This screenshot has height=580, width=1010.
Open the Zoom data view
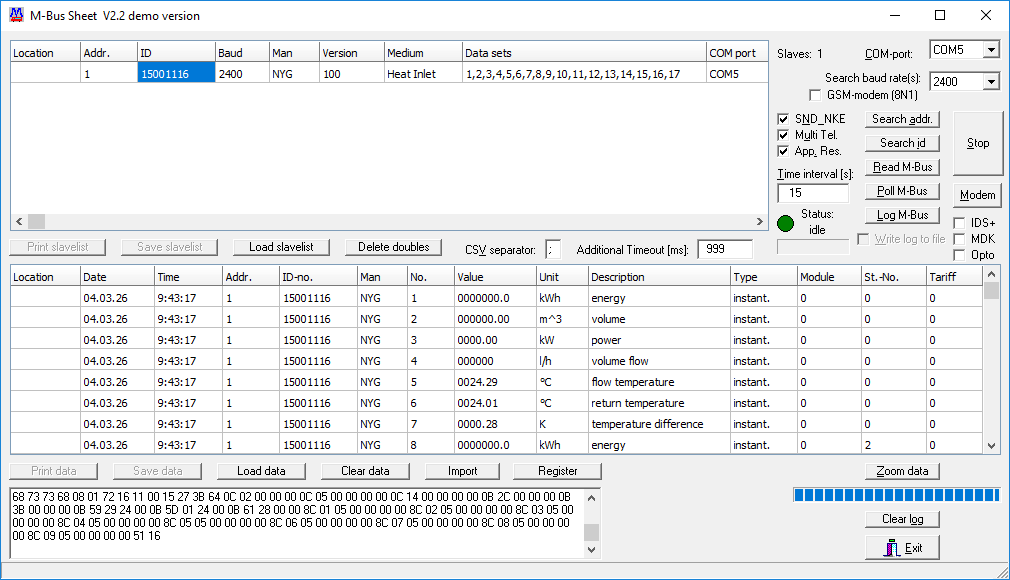[x=902, y=471]
